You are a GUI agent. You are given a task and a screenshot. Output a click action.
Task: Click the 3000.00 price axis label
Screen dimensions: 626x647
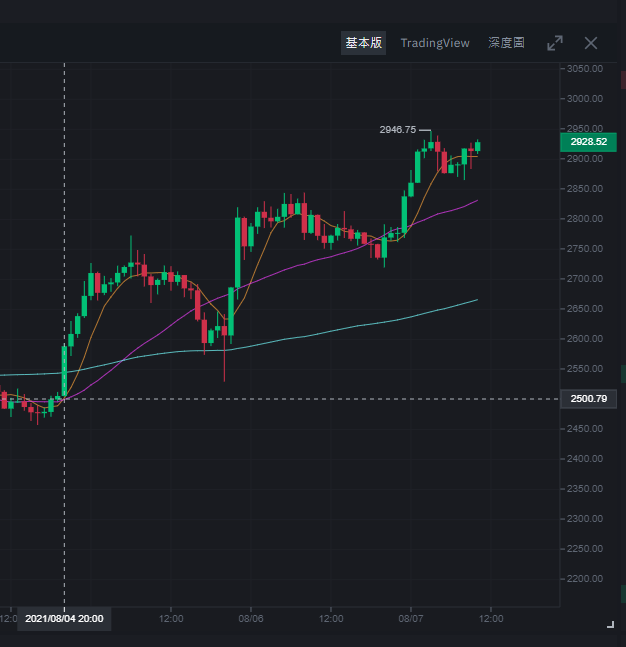(x=585, y=99)
